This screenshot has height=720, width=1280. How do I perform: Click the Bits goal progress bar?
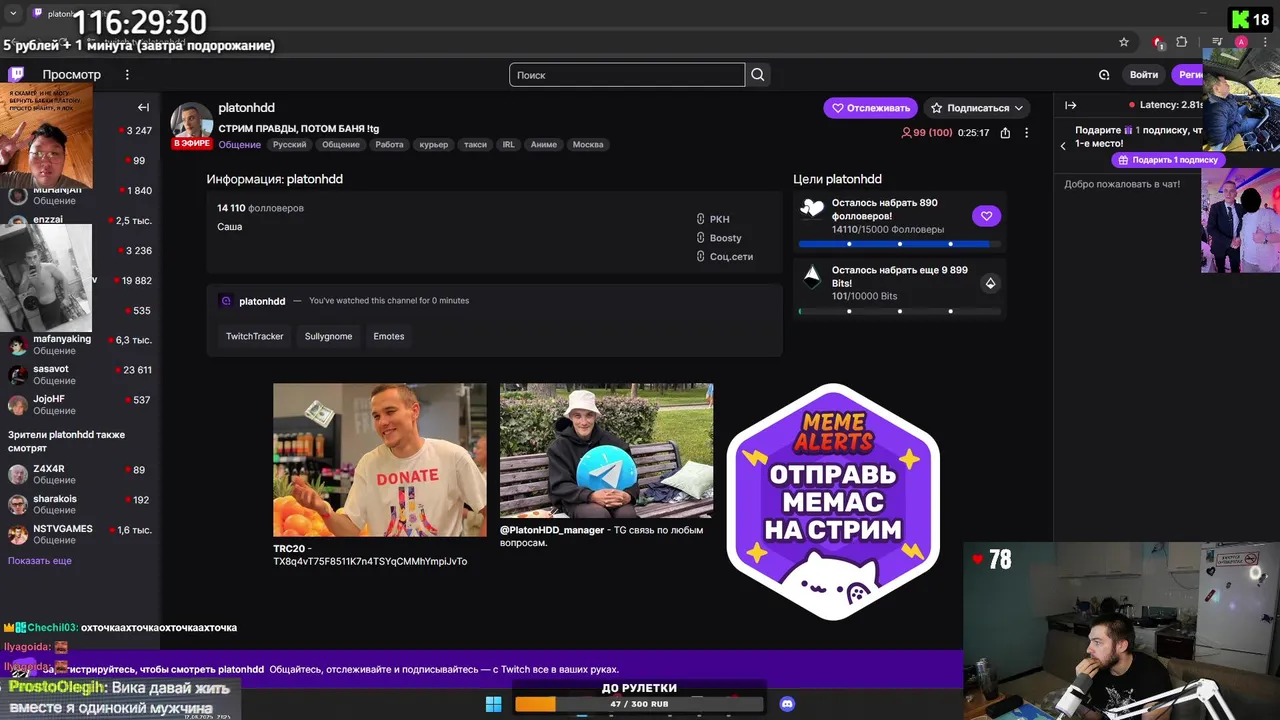(900, 311)
